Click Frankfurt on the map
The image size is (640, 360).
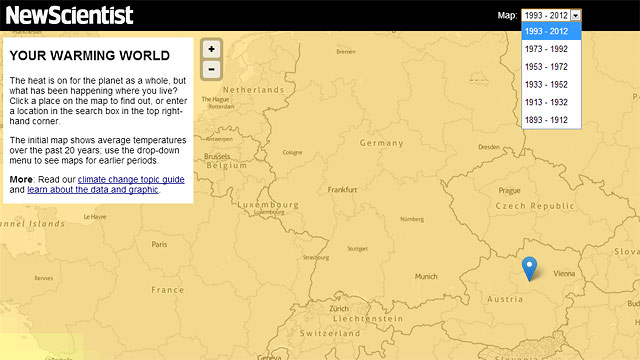[342, 190]
